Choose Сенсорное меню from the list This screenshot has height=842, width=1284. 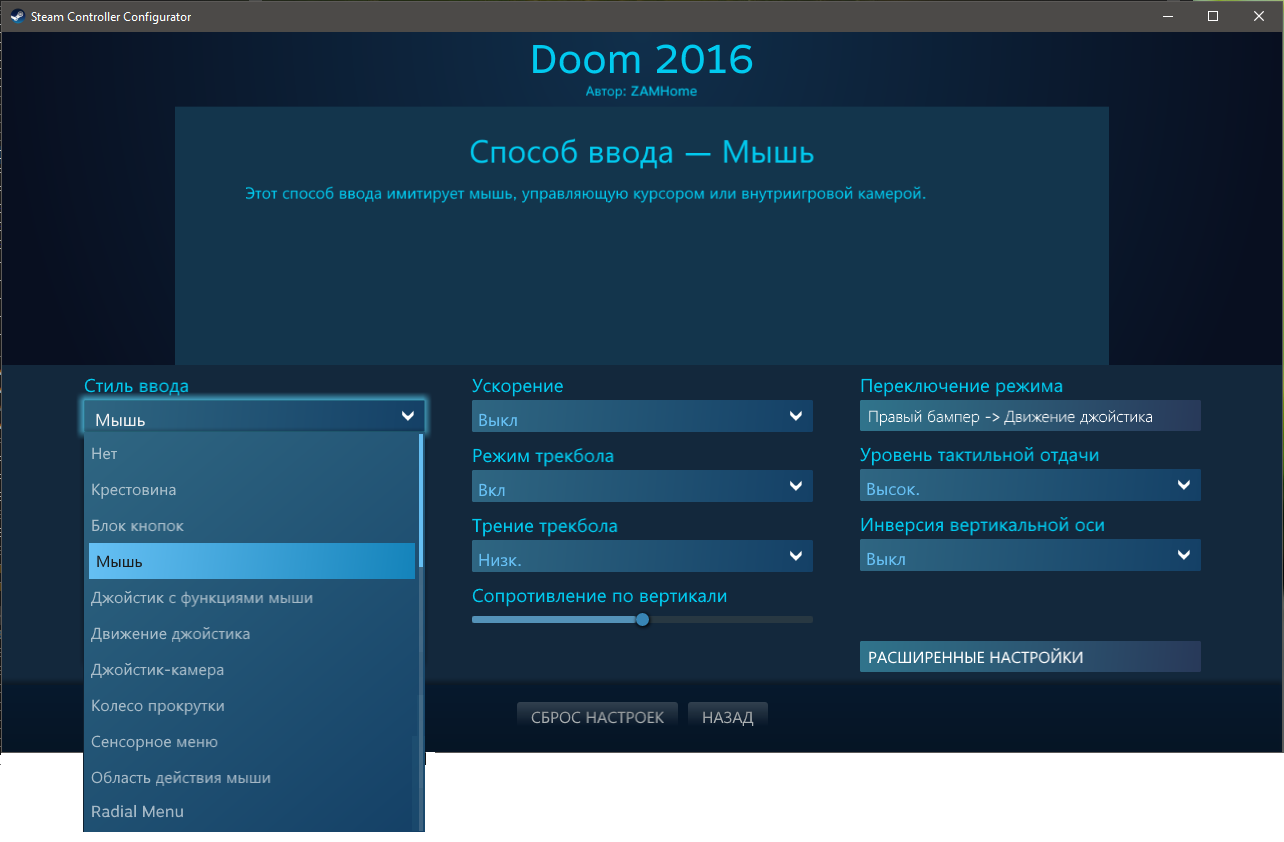[252, 742]
